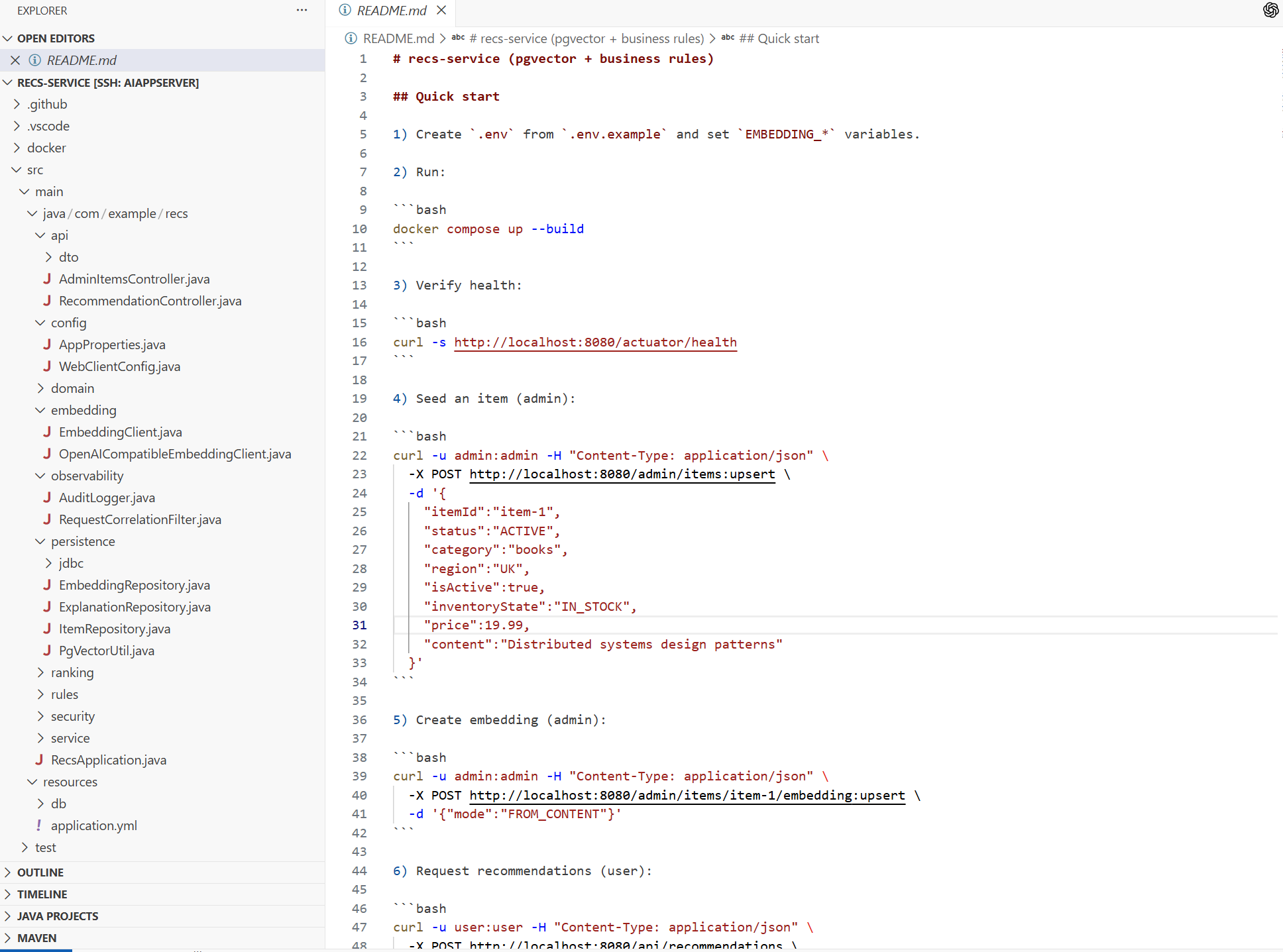1283x952 pixels.
Task: Open the admin items upsert link
Action: tap(622, 474)
